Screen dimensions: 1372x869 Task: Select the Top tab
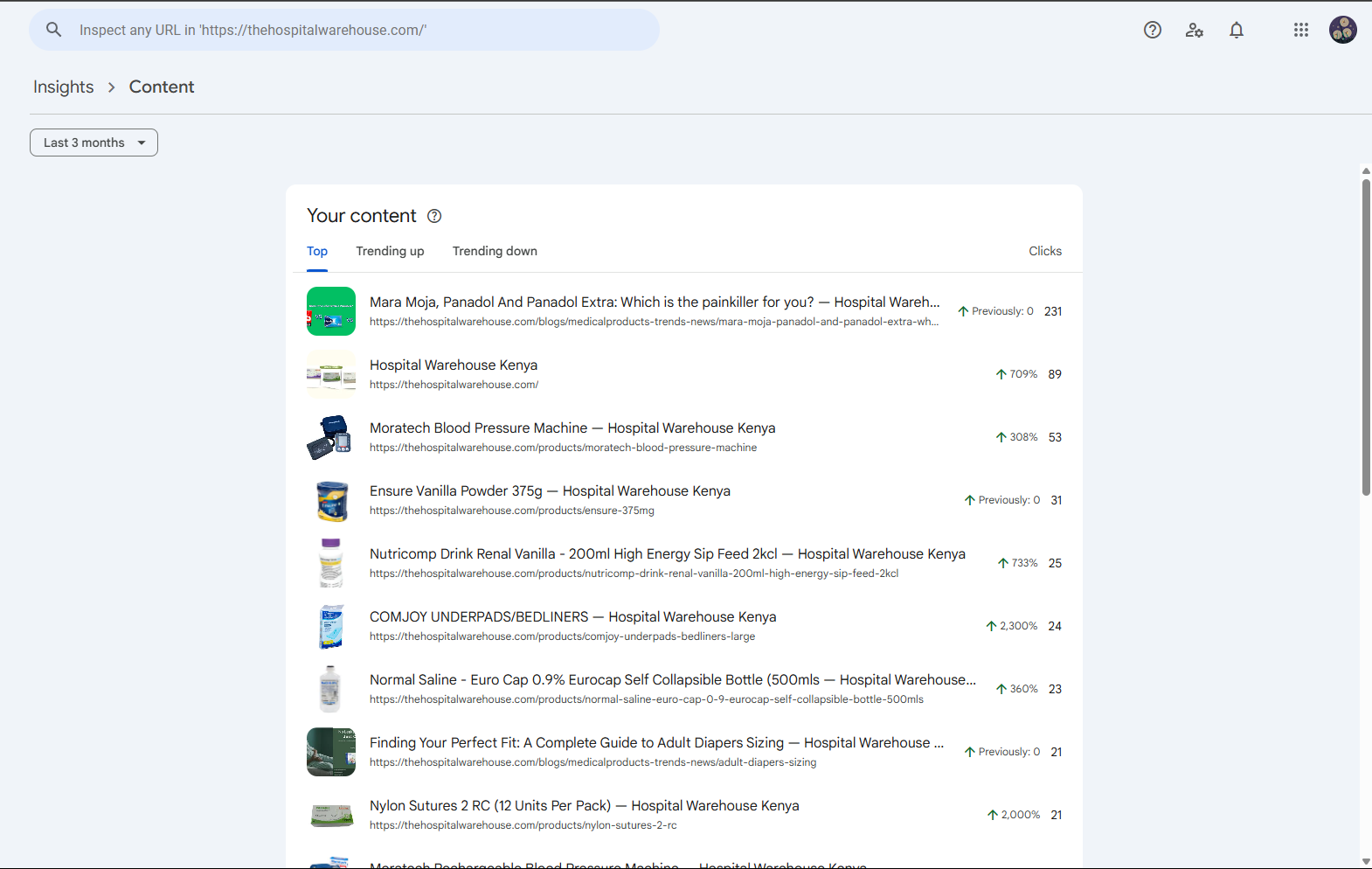pyautogui.click(x=317, y=251)
